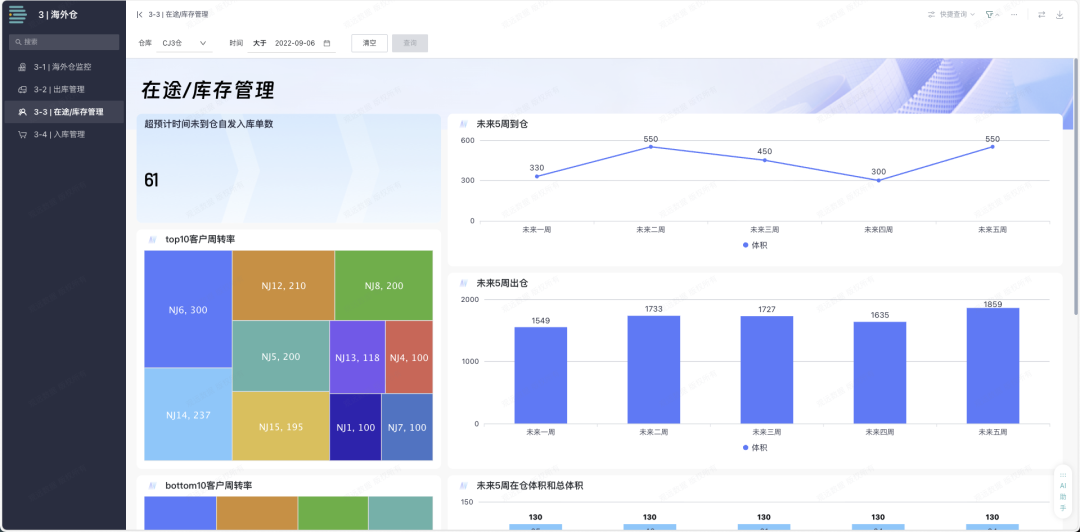
Task: Click icon beside bottom10客户周转率 title
Action: pos(152,485)
